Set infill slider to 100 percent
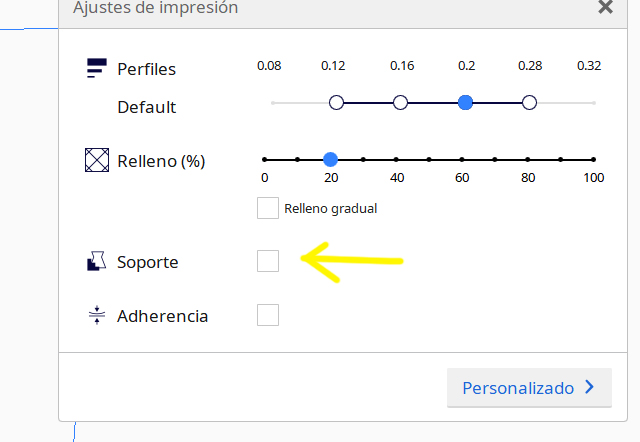This screenshot has width=640, height=442. (x=594, y=159)
